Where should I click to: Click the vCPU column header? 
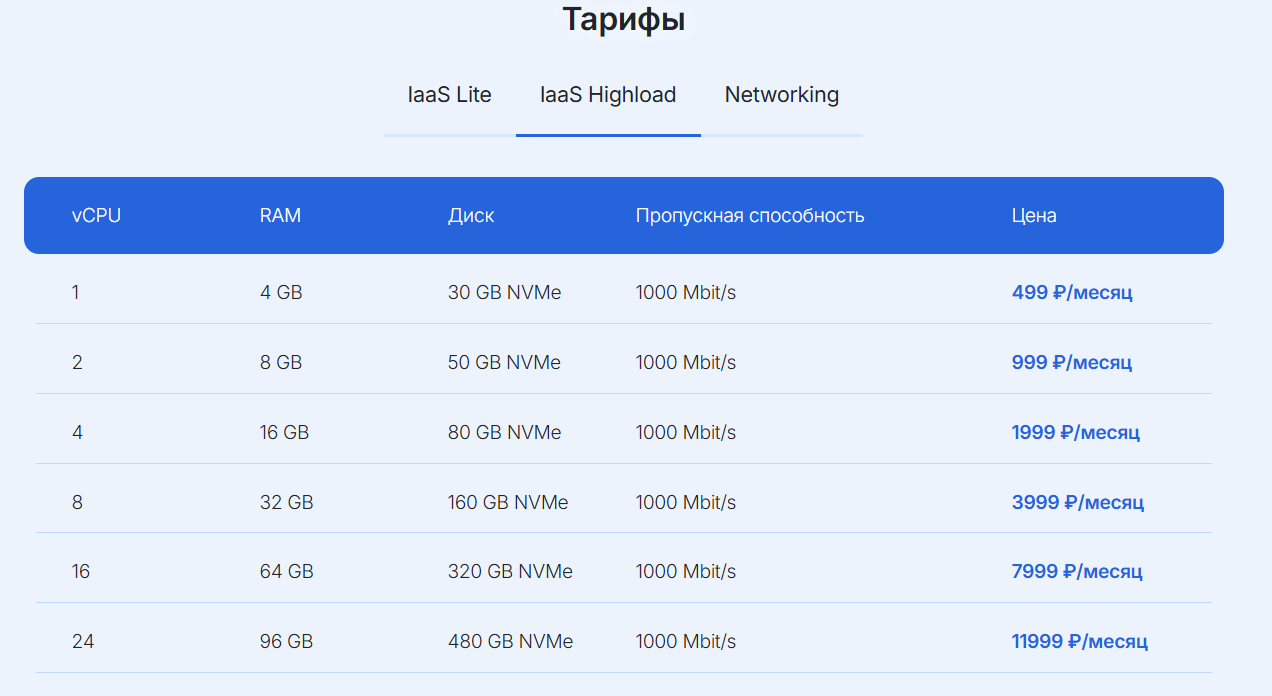coord(96,216)
